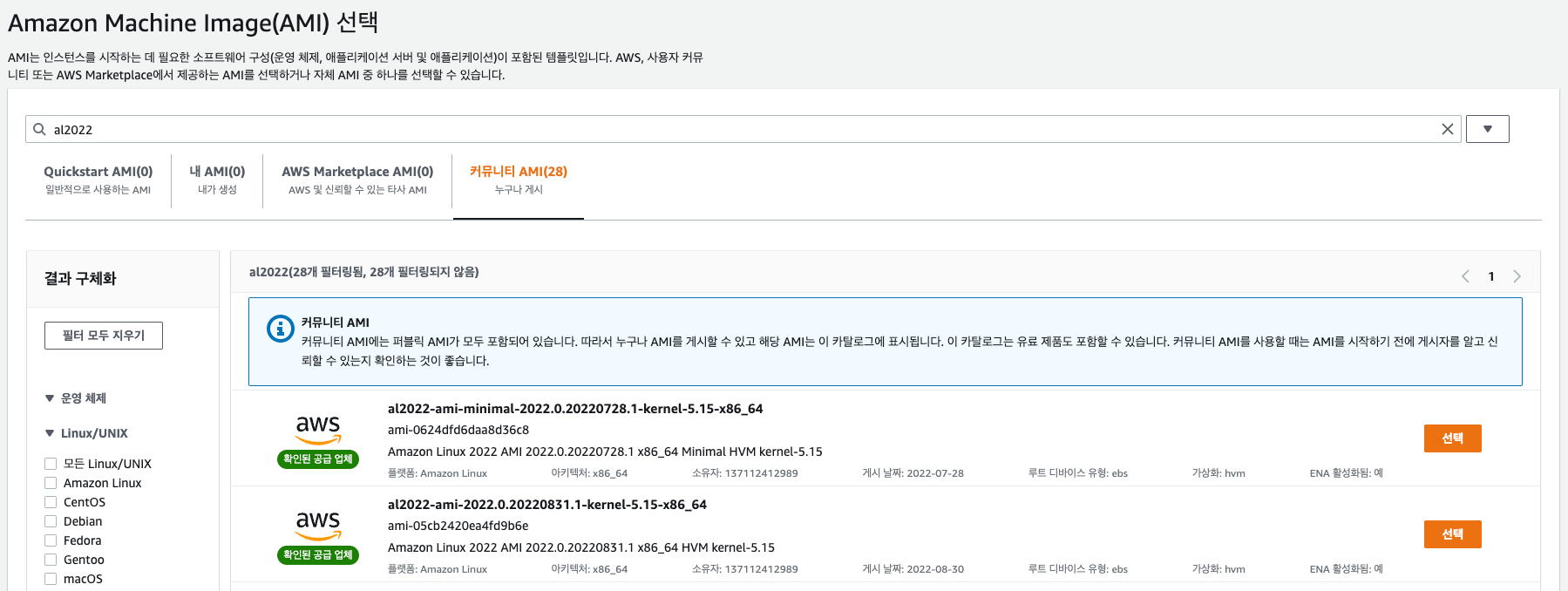Check the Amazon Linux filter checkbox
Screen dimensions: 1568x591
coord(51,483)
